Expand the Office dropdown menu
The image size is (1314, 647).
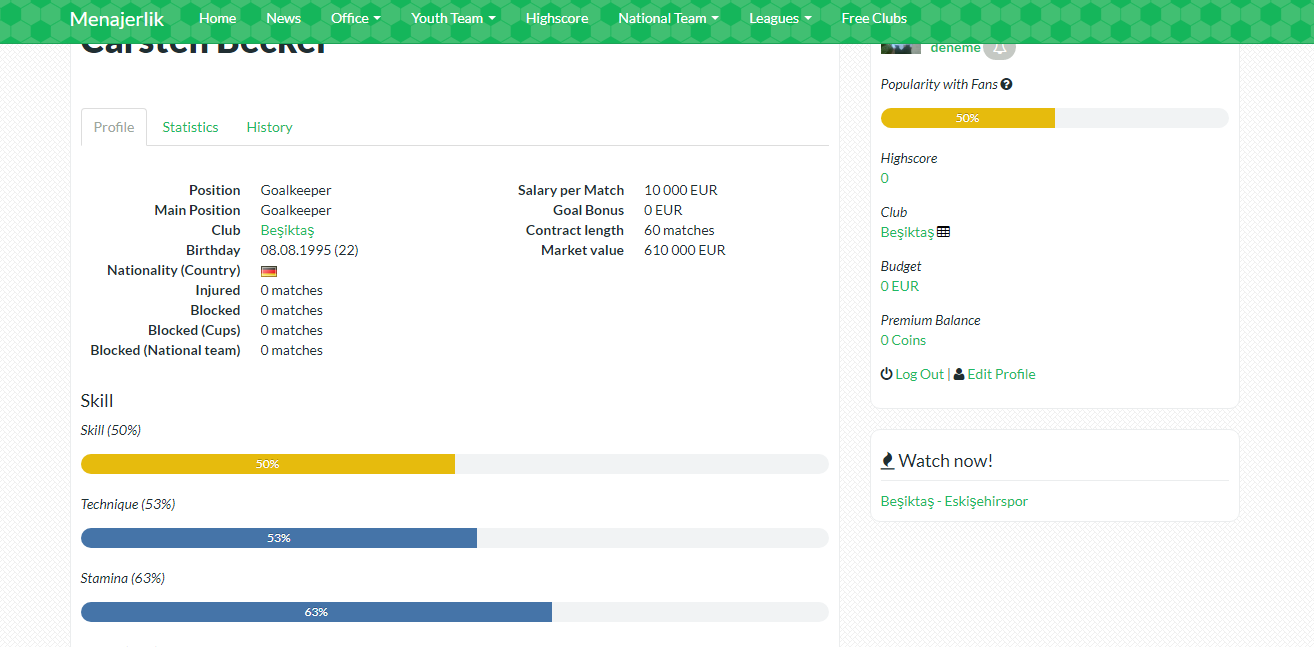click(355, 18)
